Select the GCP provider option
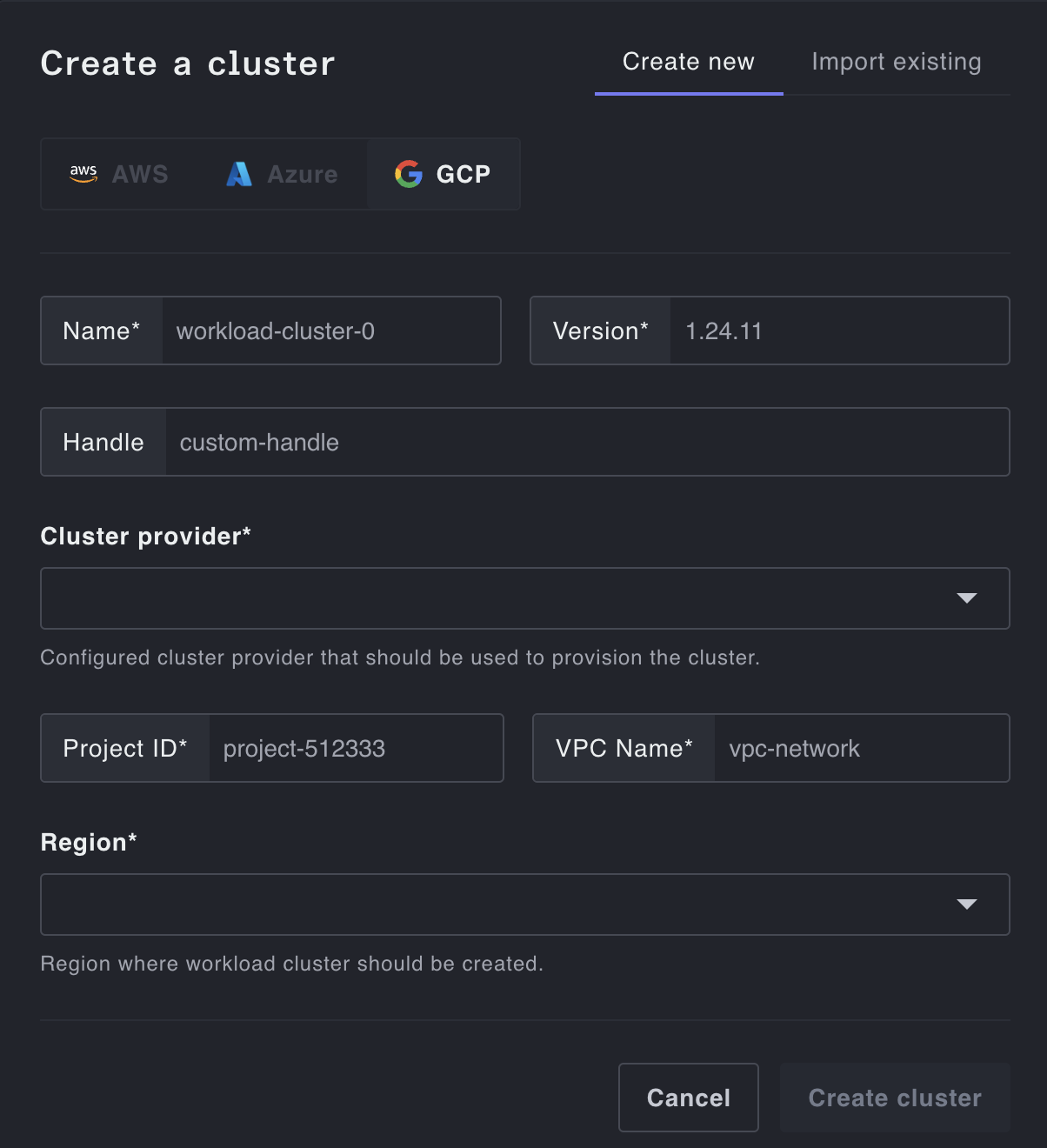 (443, 174)
